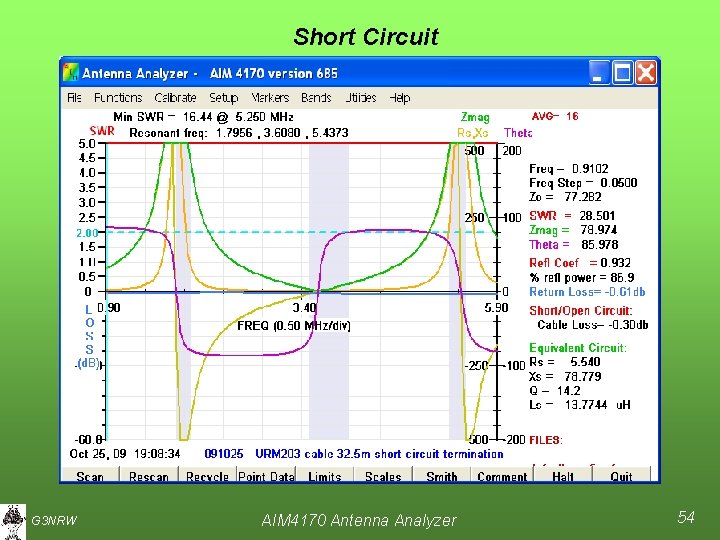Click the Quit button

tap(621, 475)
